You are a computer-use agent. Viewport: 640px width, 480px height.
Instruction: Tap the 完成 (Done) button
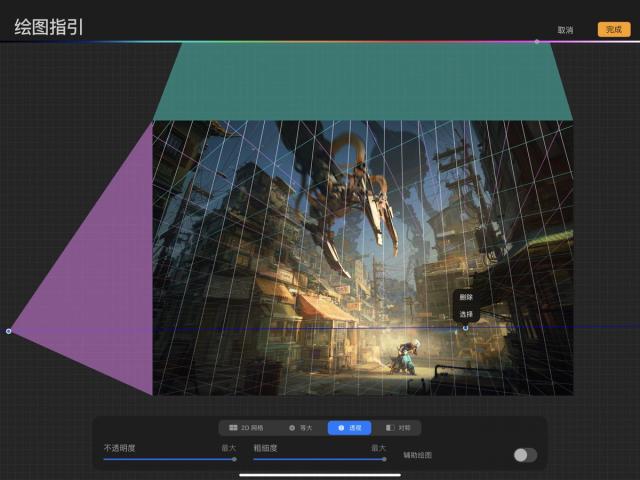[x=614, y=30]
